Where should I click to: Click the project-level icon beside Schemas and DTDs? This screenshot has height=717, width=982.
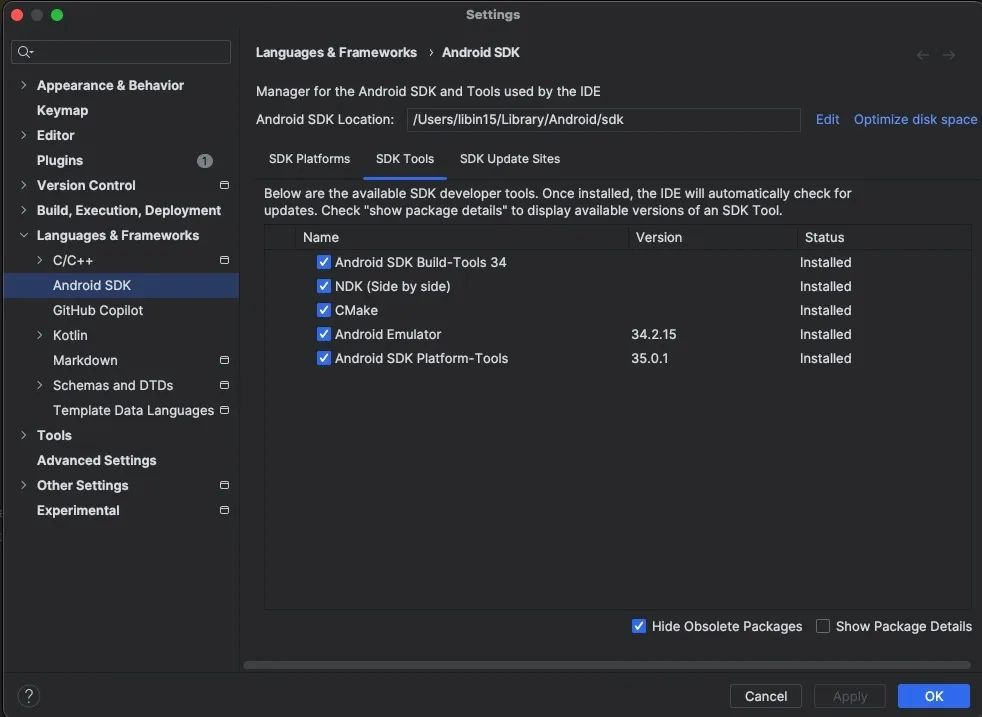pos(224,385)
